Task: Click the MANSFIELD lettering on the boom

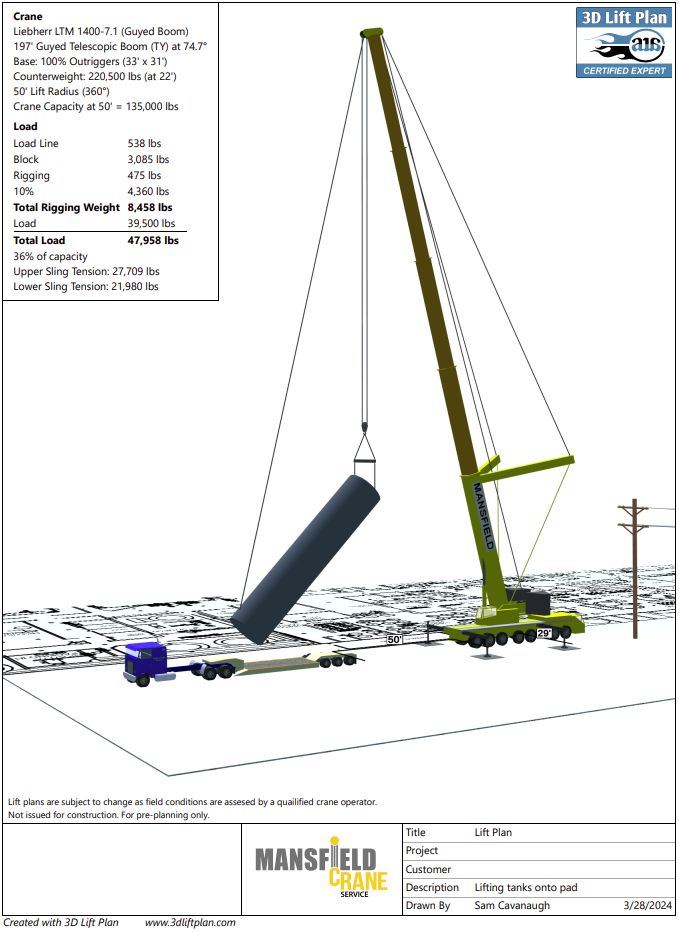Action: [x=483, y=516]
